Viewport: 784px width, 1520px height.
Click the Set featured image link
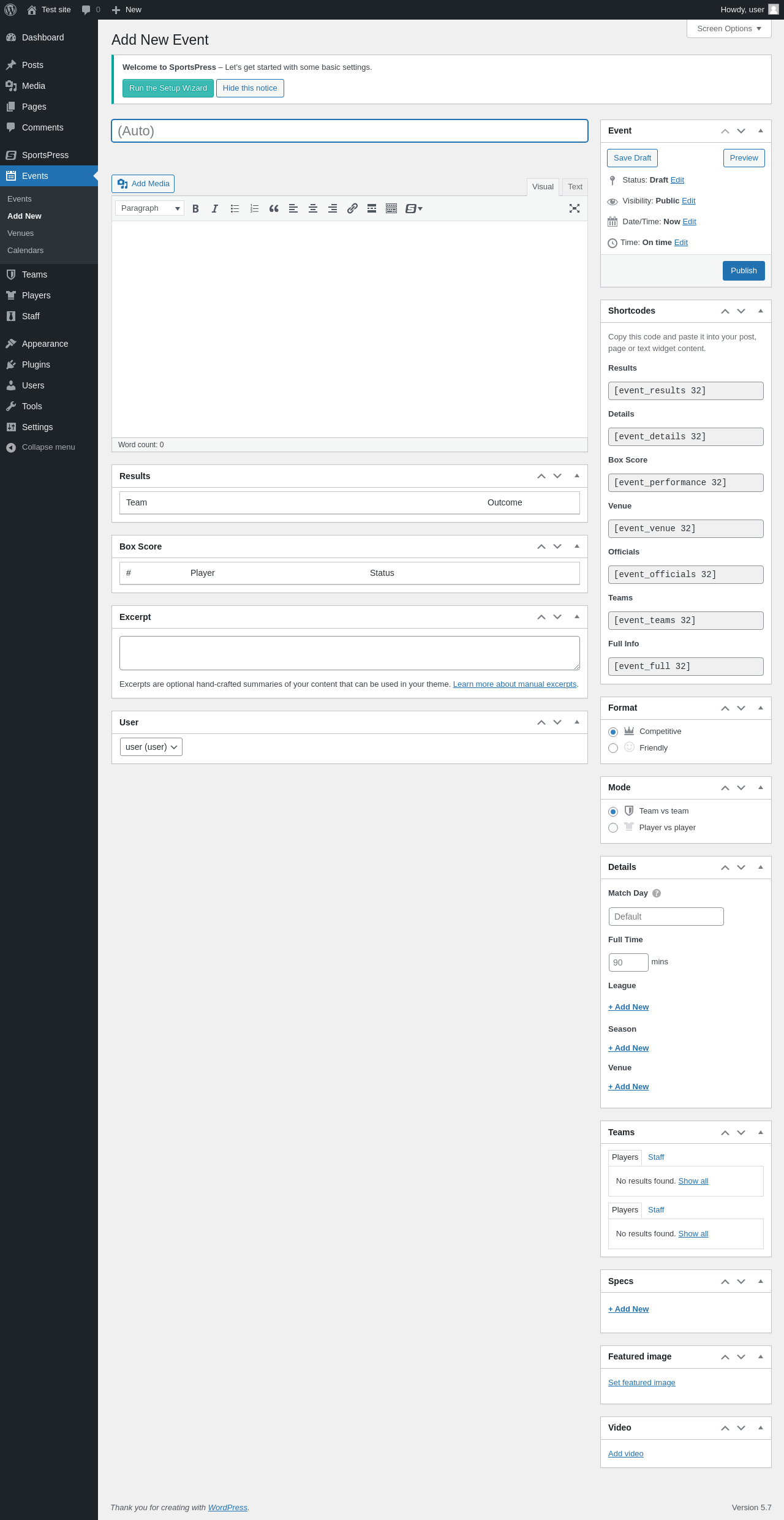[641, 1383]
